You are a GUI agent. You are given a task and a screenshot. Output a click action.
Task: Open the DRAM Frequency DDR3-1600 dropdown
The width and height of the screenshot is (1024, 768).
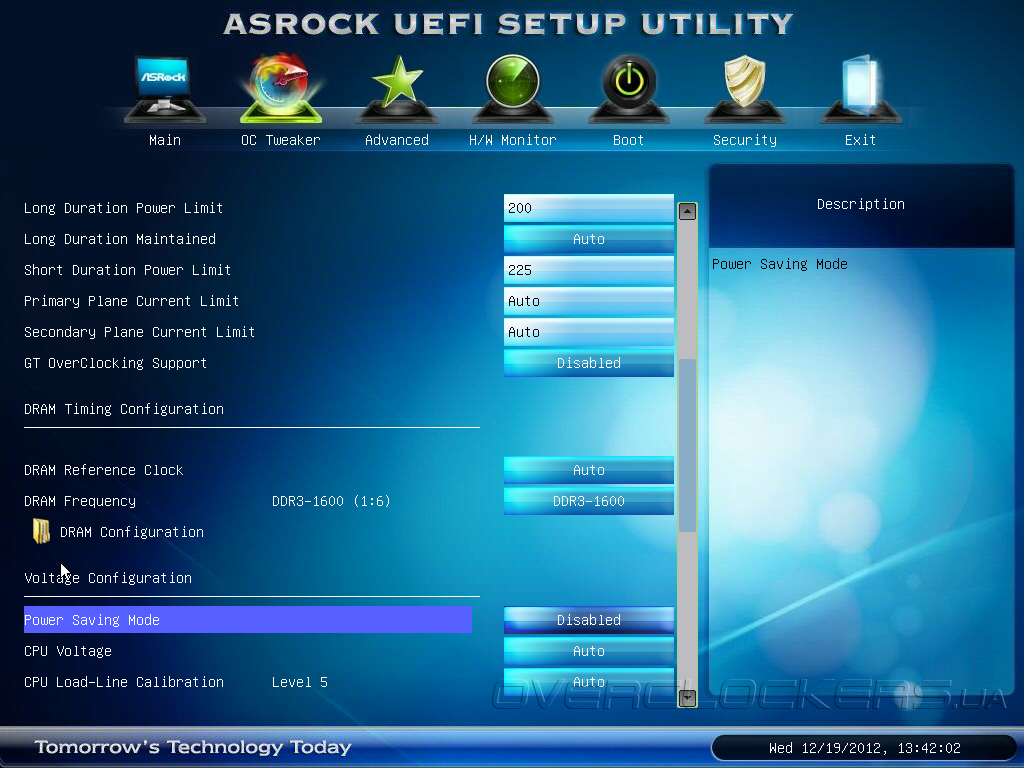point(588,501)
